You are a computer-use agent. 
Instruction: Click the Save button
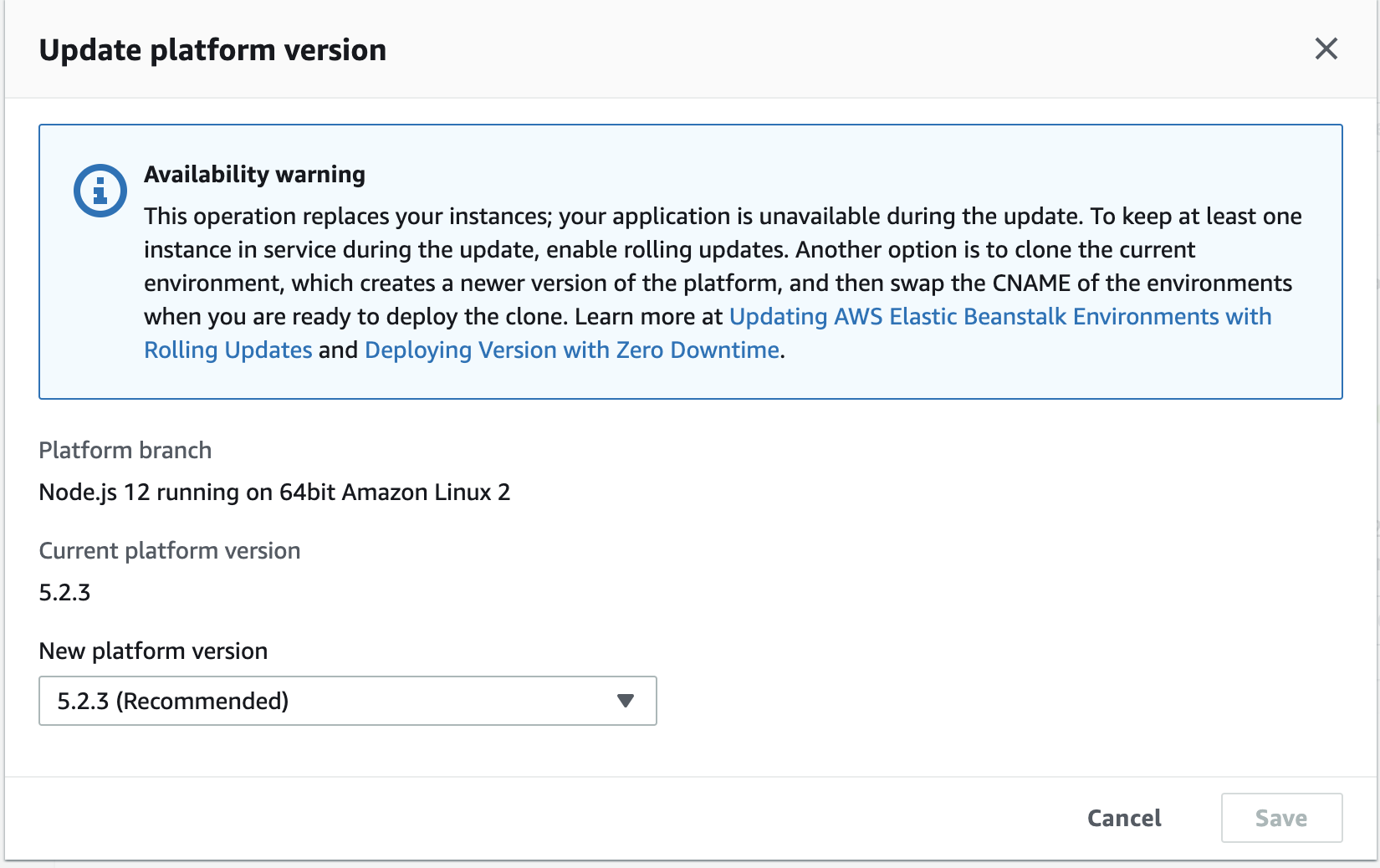pos(1281,818)
